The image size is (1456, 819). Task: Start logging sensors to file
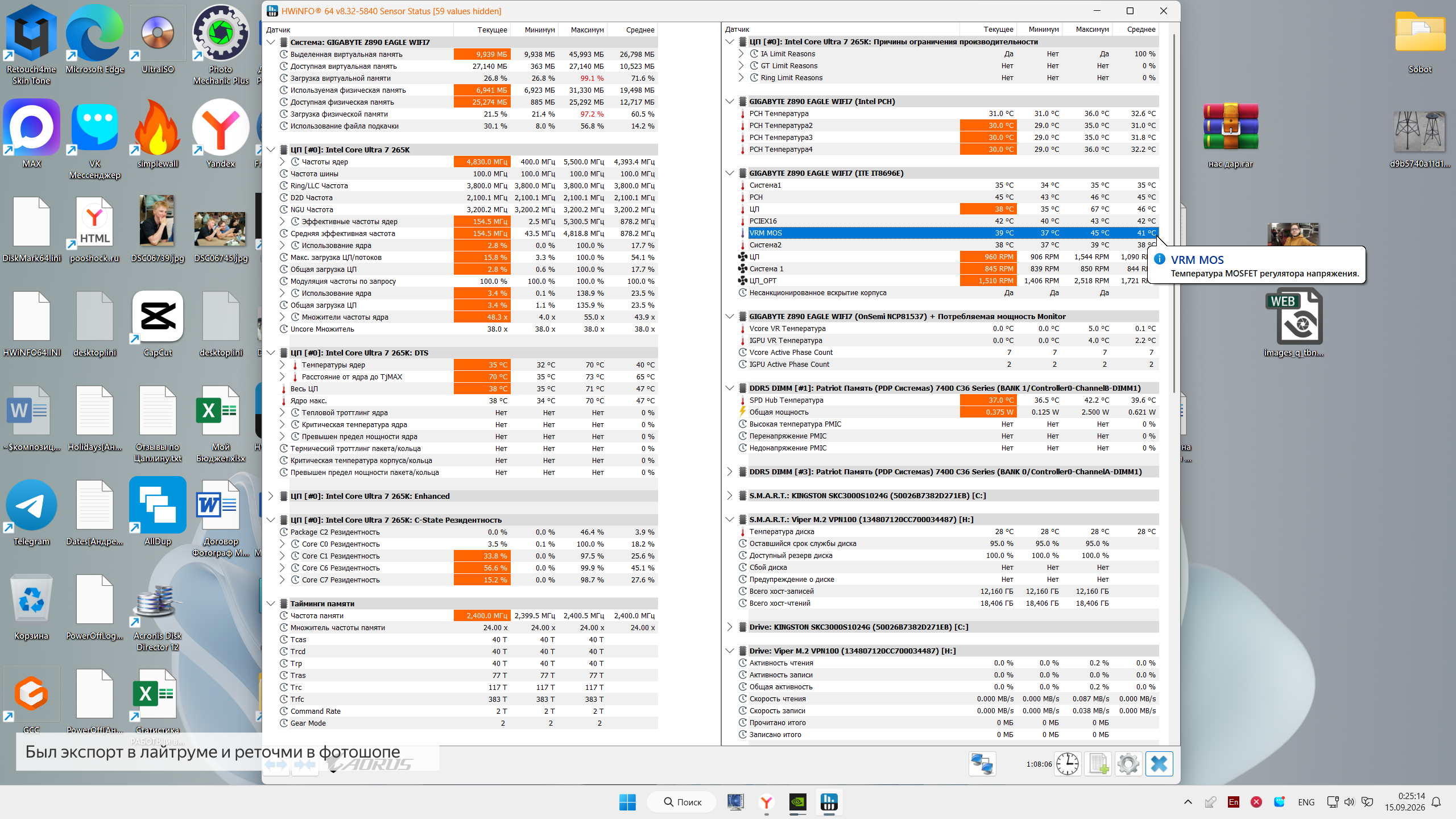tap(1098, 764)
